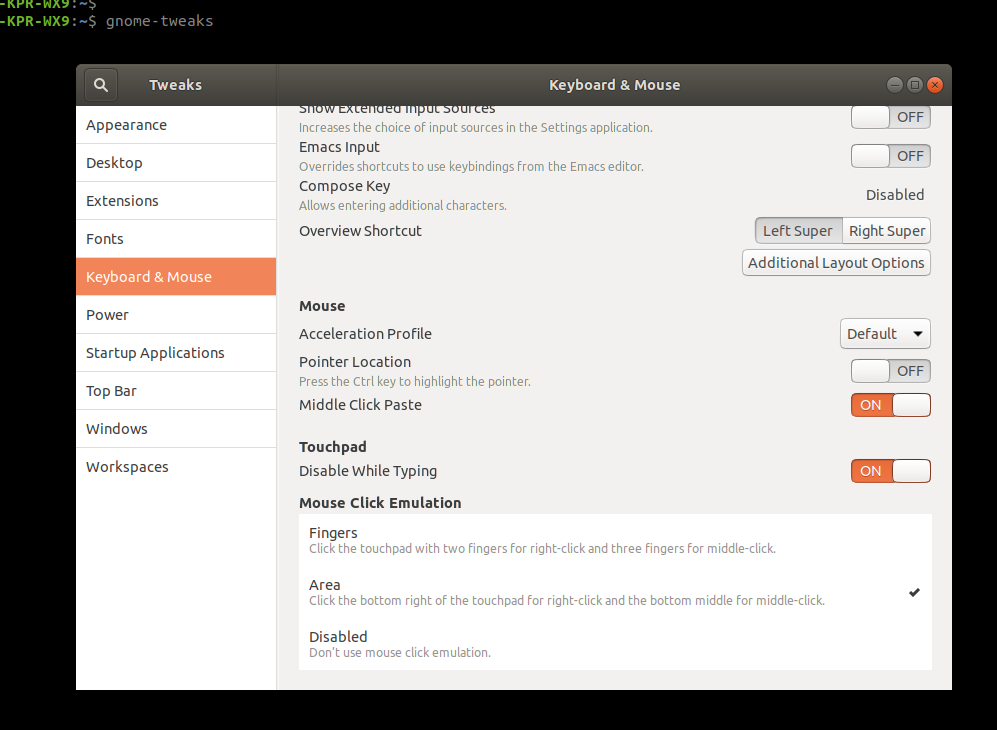The height and width of the screenshot is (730, 997).
Task: Open the Fonts settings section
Action: click(x=104, y=238)
